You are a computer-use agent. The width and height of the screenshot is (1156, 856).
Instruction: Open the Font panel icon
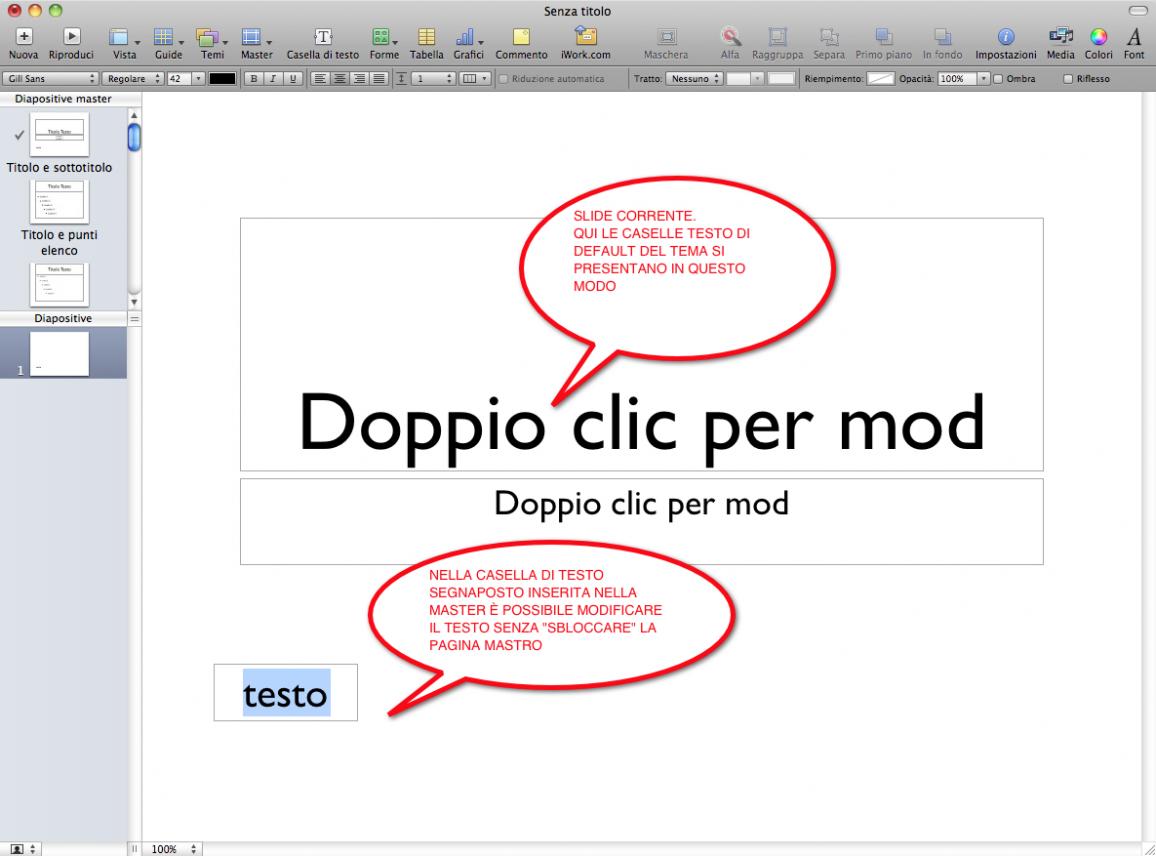click(x=1134, y=36)
